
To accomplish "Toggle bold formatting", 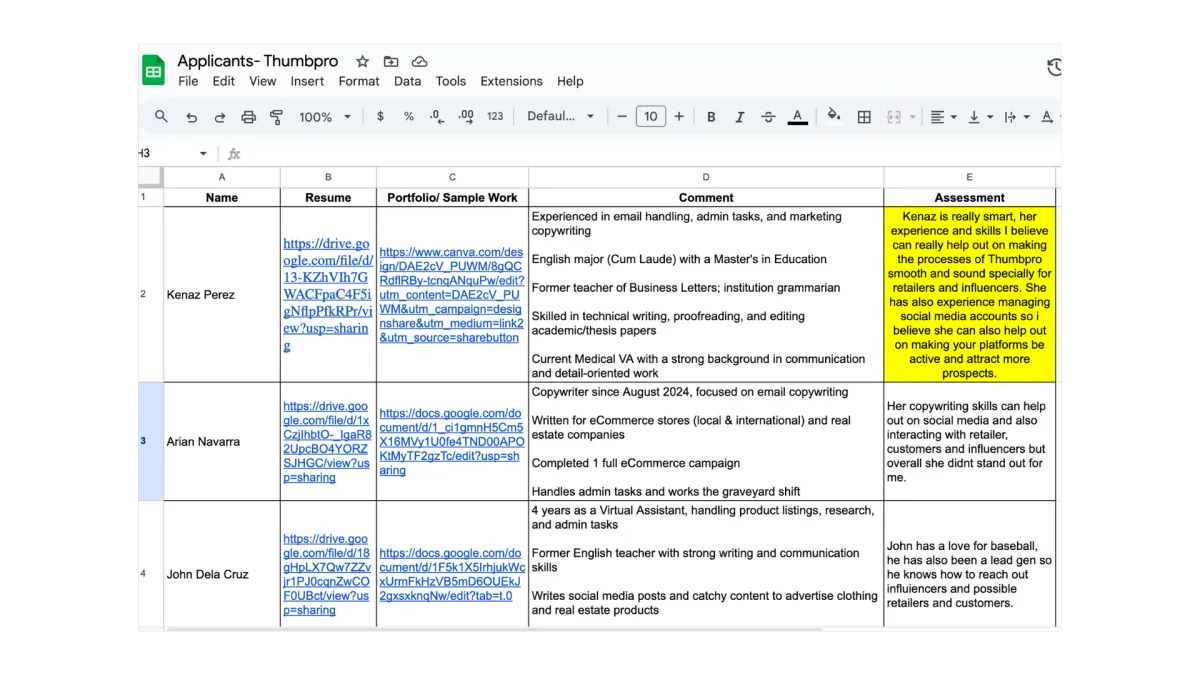I will (x=711, y=117).
